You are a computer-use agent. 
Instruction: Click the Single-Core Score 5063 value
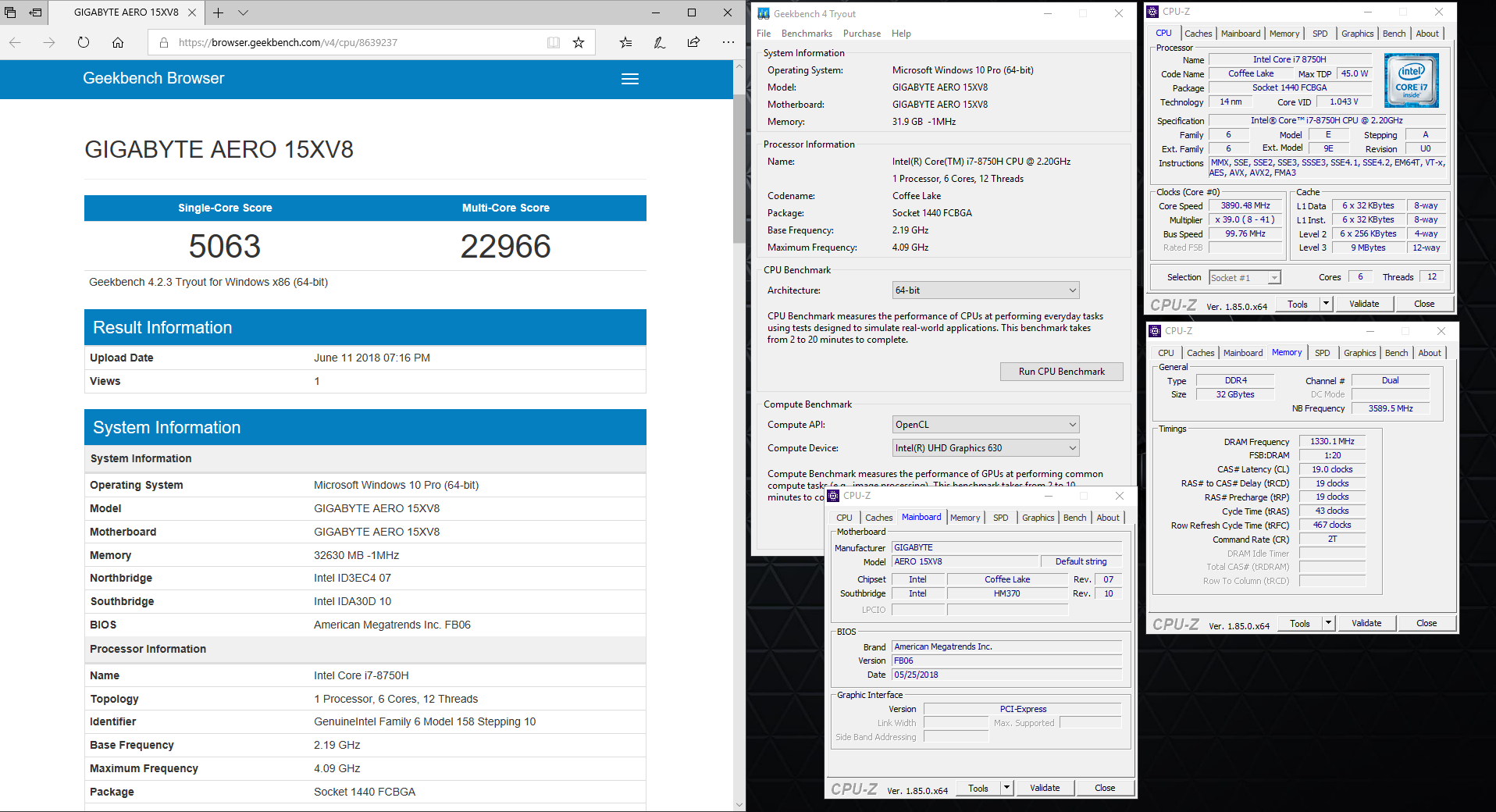tap(225, 247)
